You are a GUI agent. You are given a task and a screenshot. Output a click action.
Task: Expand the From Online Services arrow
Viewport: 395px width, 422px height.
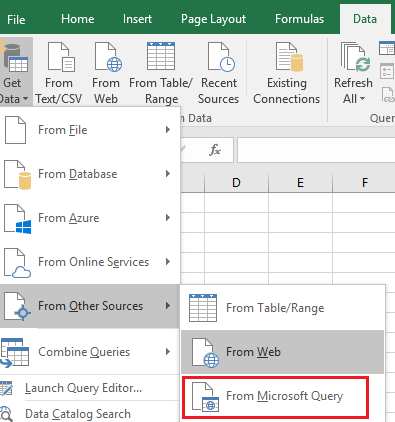pyautogui.click(x=168, y=262)
